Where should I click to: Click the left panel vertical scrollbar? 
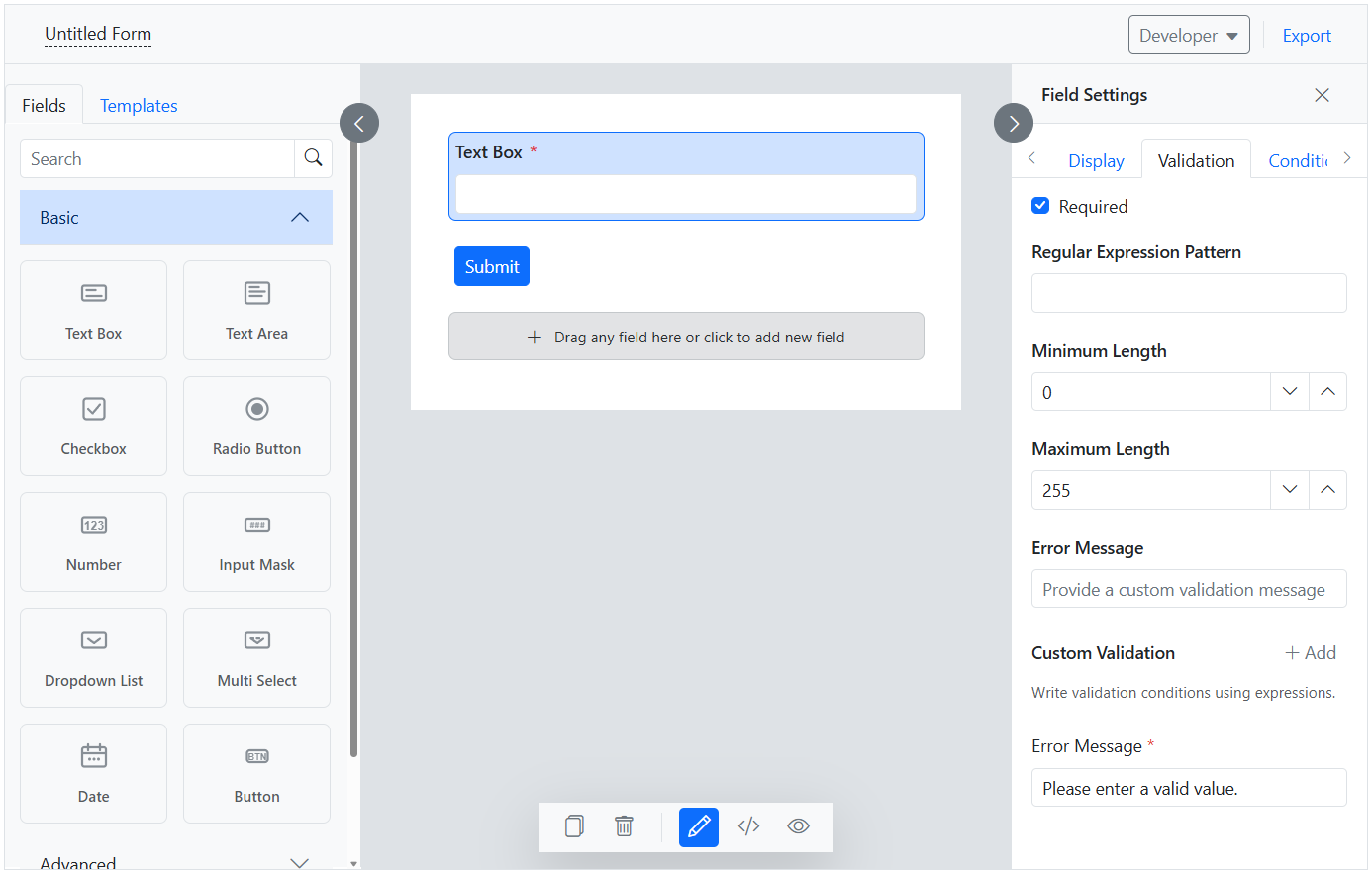point(353,445)
